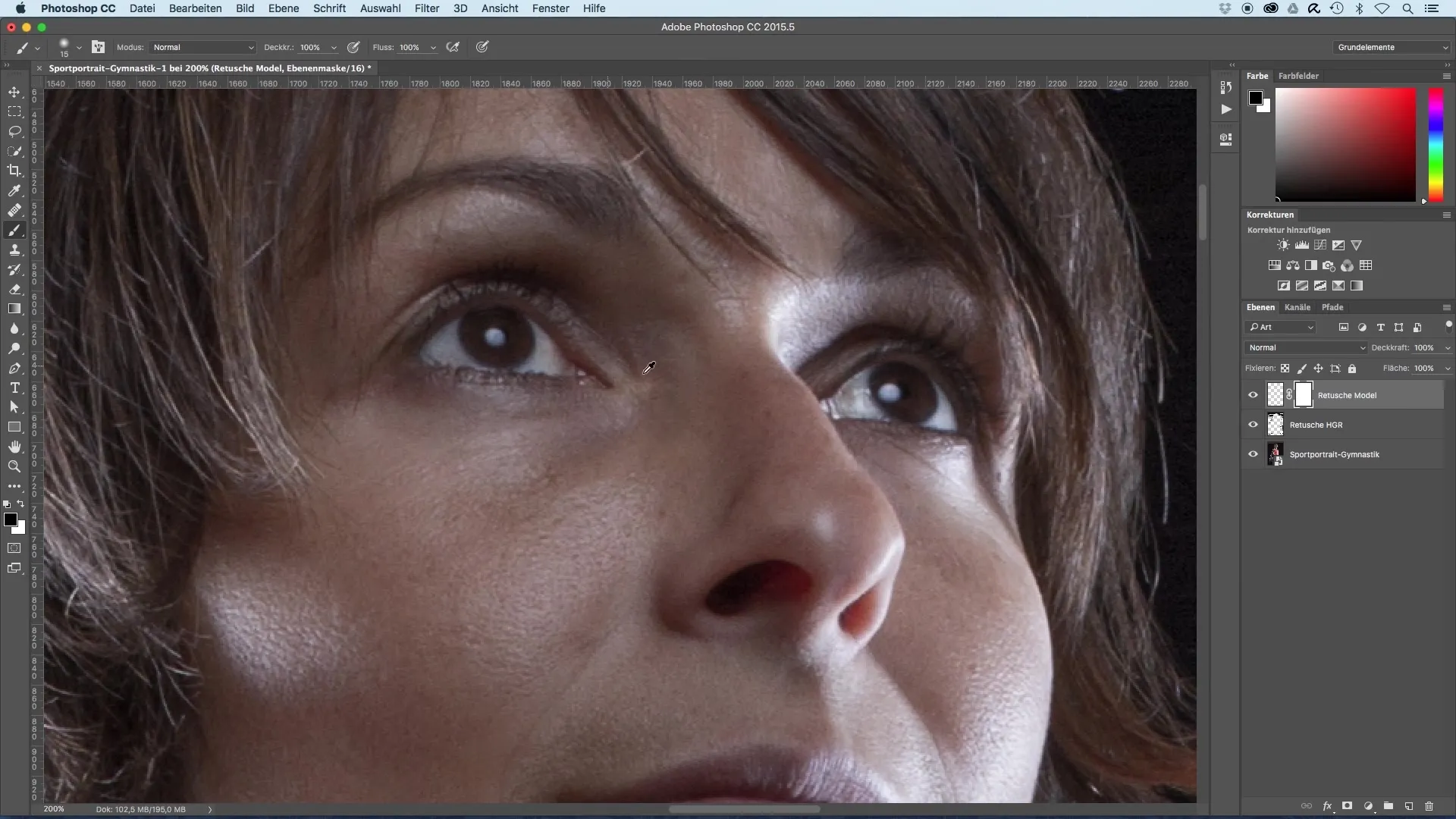Toggle lock all padlock icon

(1352, 369)
